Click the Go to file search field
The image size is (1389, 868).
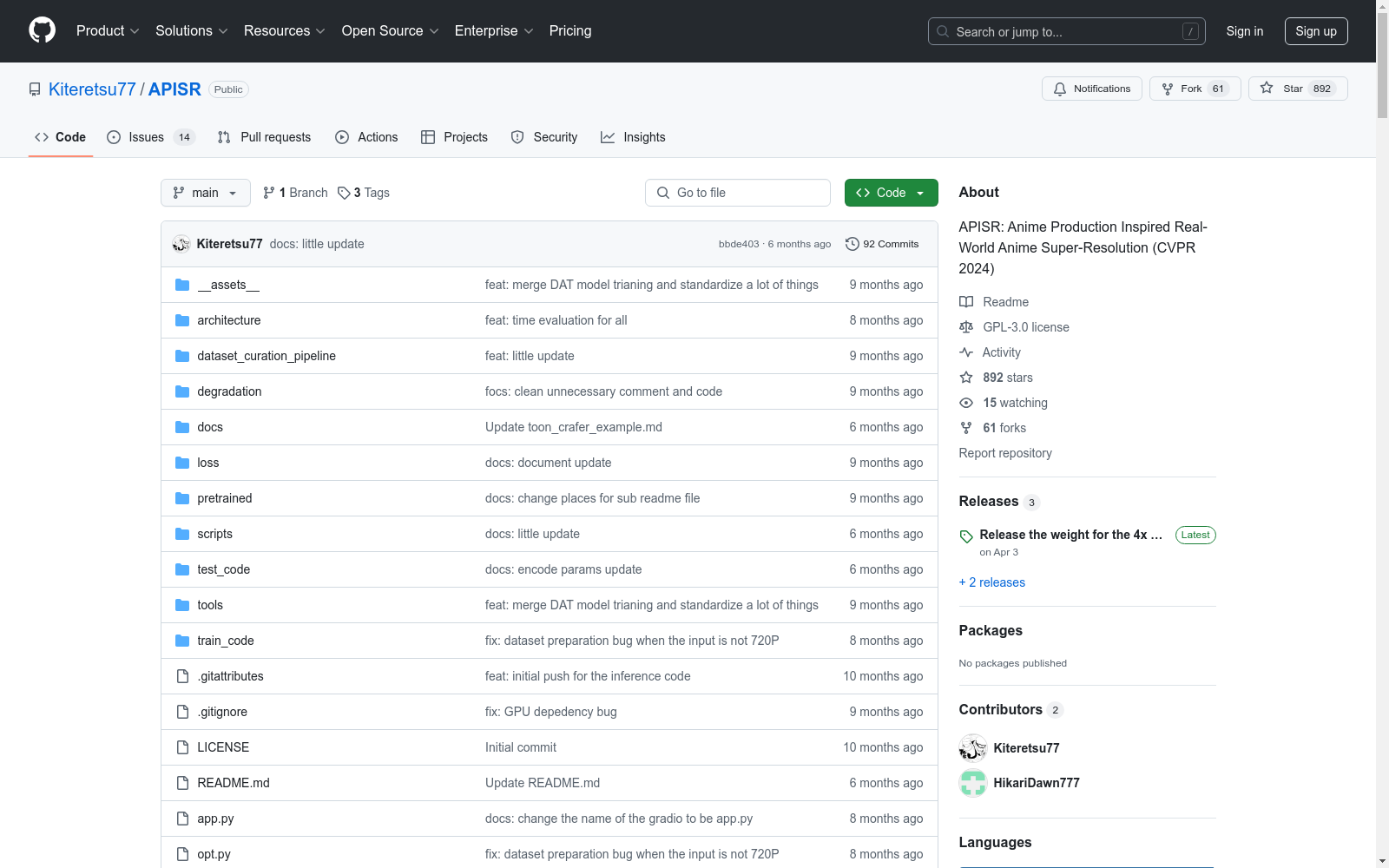click(x=738, y=193)
